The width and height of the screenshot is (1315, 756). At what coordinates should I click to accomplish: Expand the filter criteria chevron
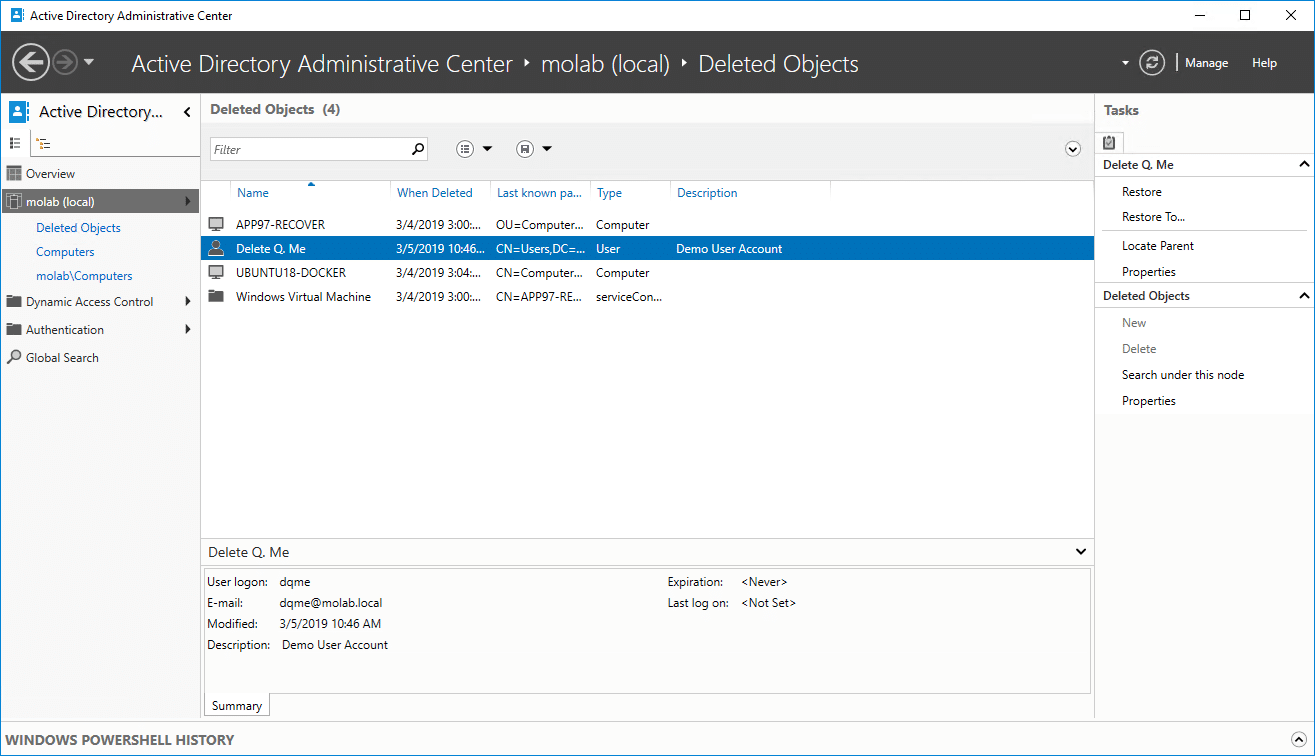click(1073, 149)
